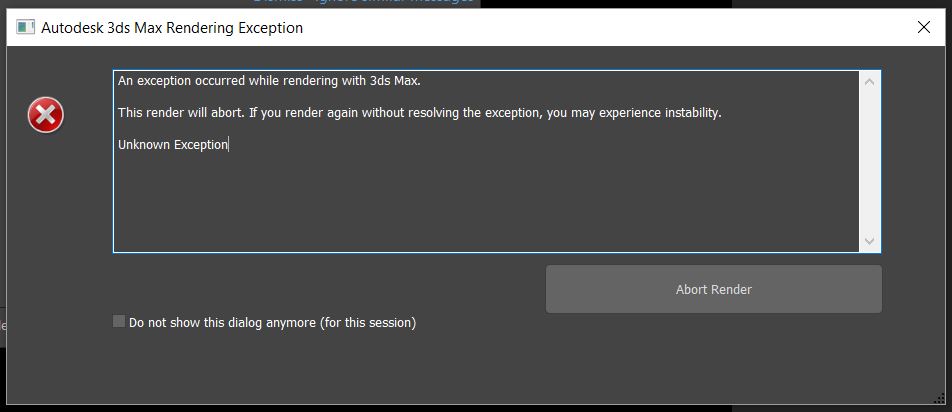The height and width of the screenshot is (412, 952).
Task: Click the message box scroll up arrow
Action: click(x=869, y=82)
